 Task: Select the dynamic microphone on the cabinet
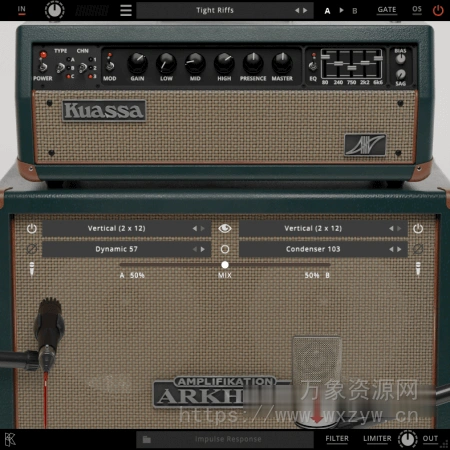click(x=48, y=335)
